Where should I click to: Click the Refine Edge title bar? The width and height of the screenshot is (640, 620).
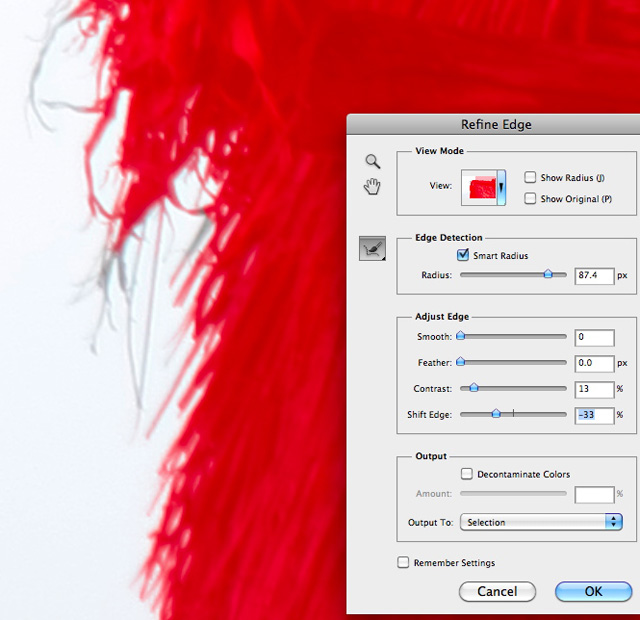[493, 124]
